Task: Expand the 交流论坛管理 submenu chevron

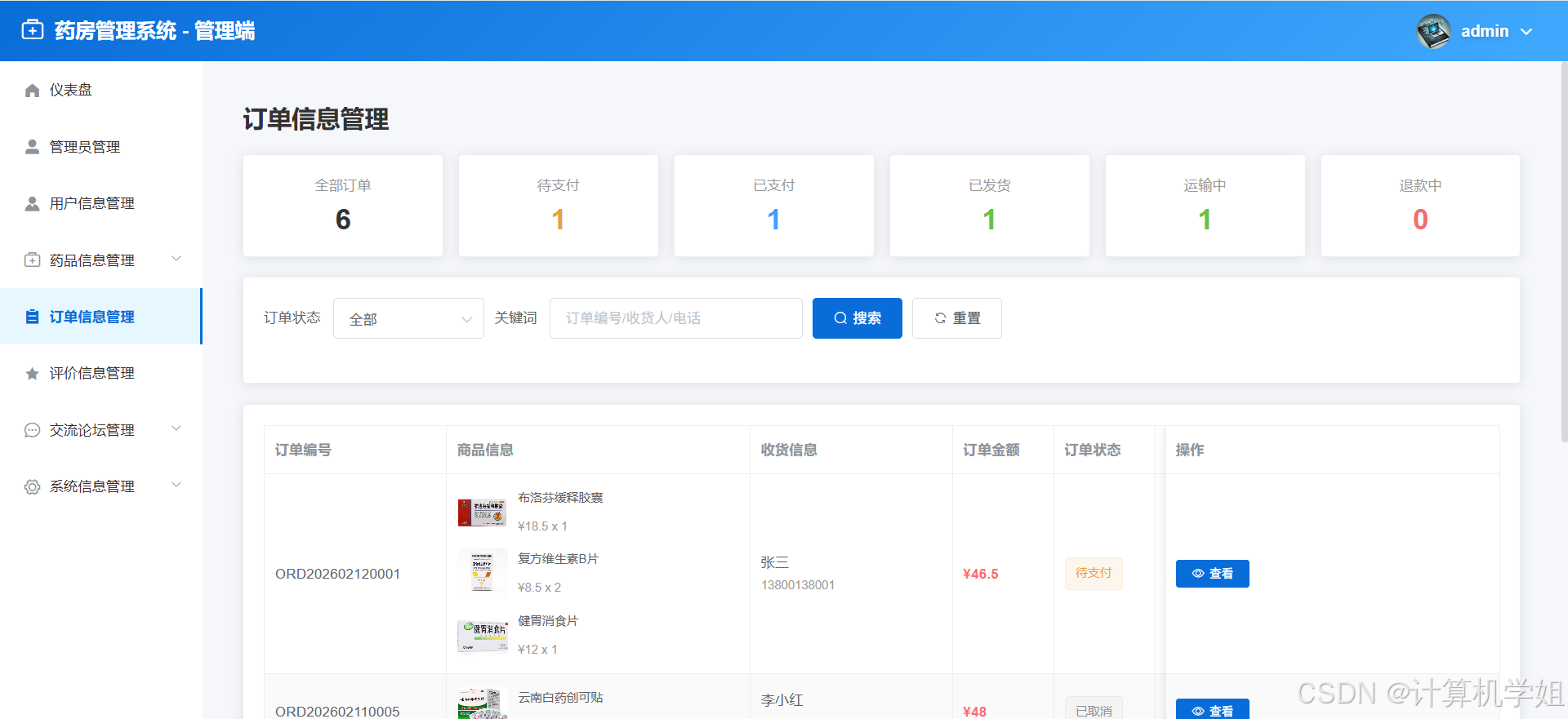Action: click(x=176, y=428)
